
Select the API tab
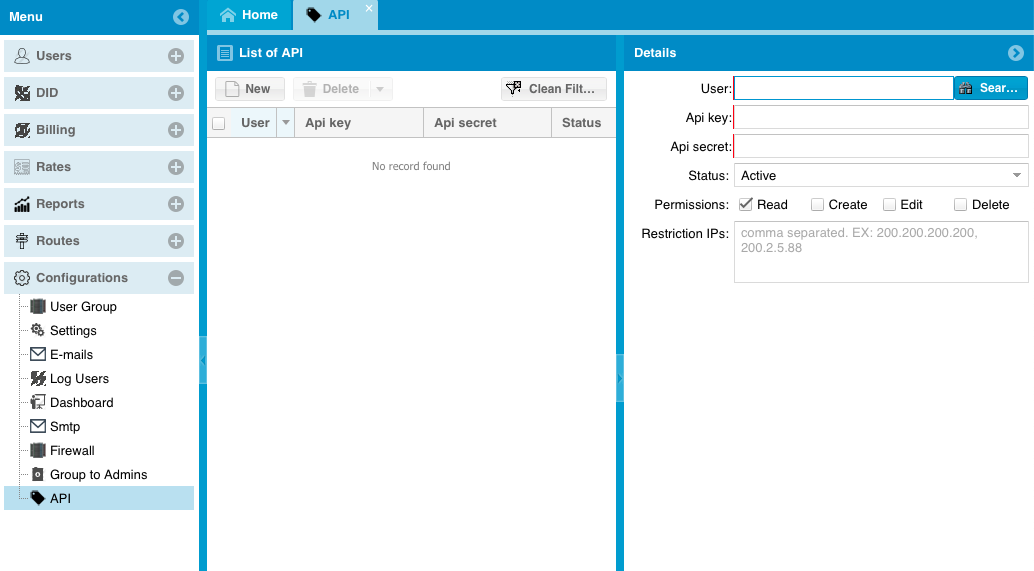(335, 15)
